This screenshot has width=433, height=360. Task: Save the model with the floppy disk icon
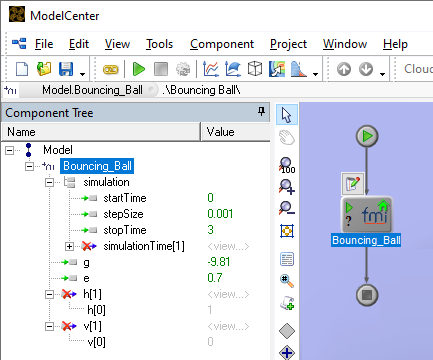point(66,69)
